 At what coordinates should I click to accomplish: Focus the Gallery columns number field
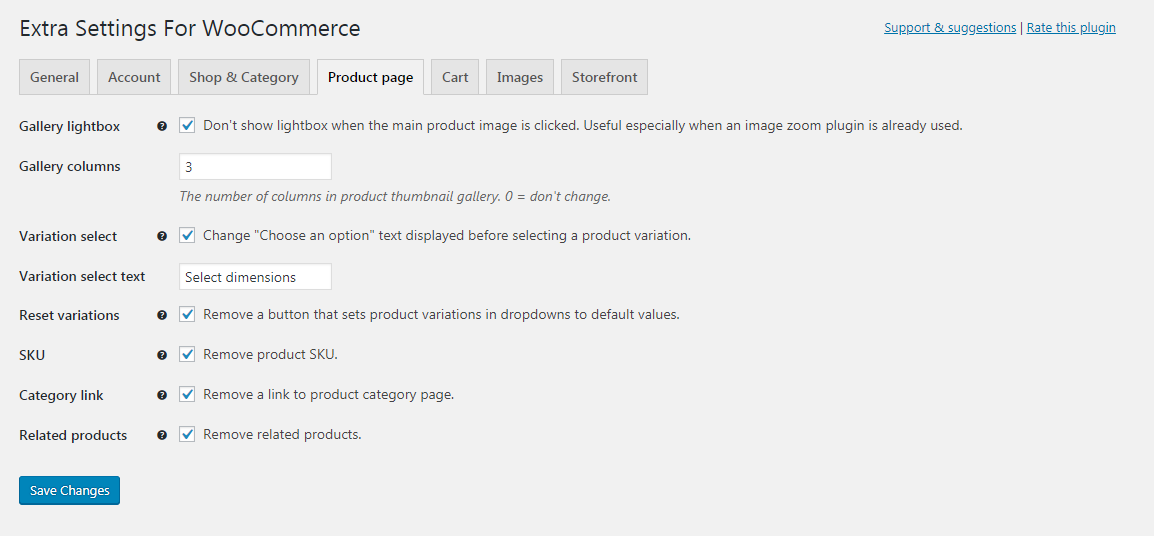point(255,167)
